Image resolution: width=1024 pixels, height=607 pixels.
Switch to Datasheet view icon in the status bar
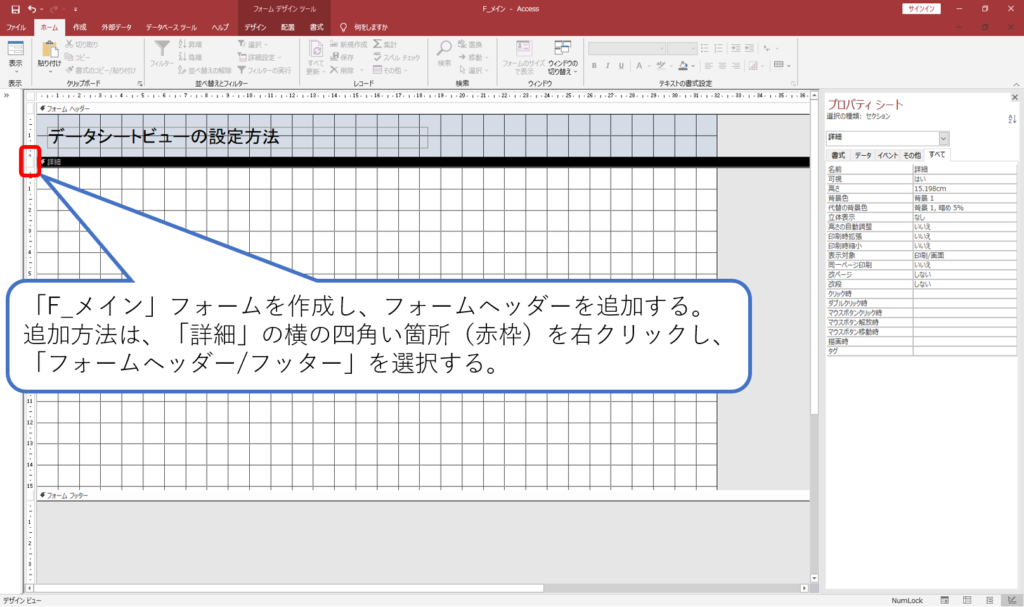tap(967, 600)
